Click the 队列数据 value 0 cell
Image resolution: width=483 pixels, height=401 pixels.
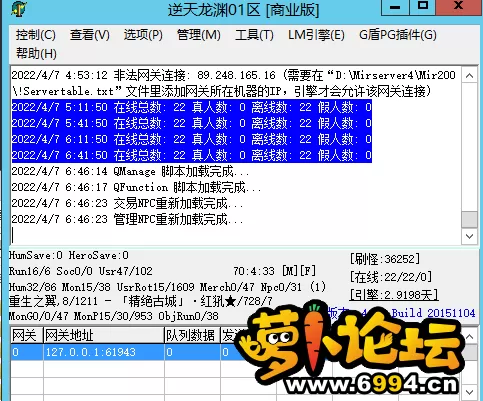[192, 352]
